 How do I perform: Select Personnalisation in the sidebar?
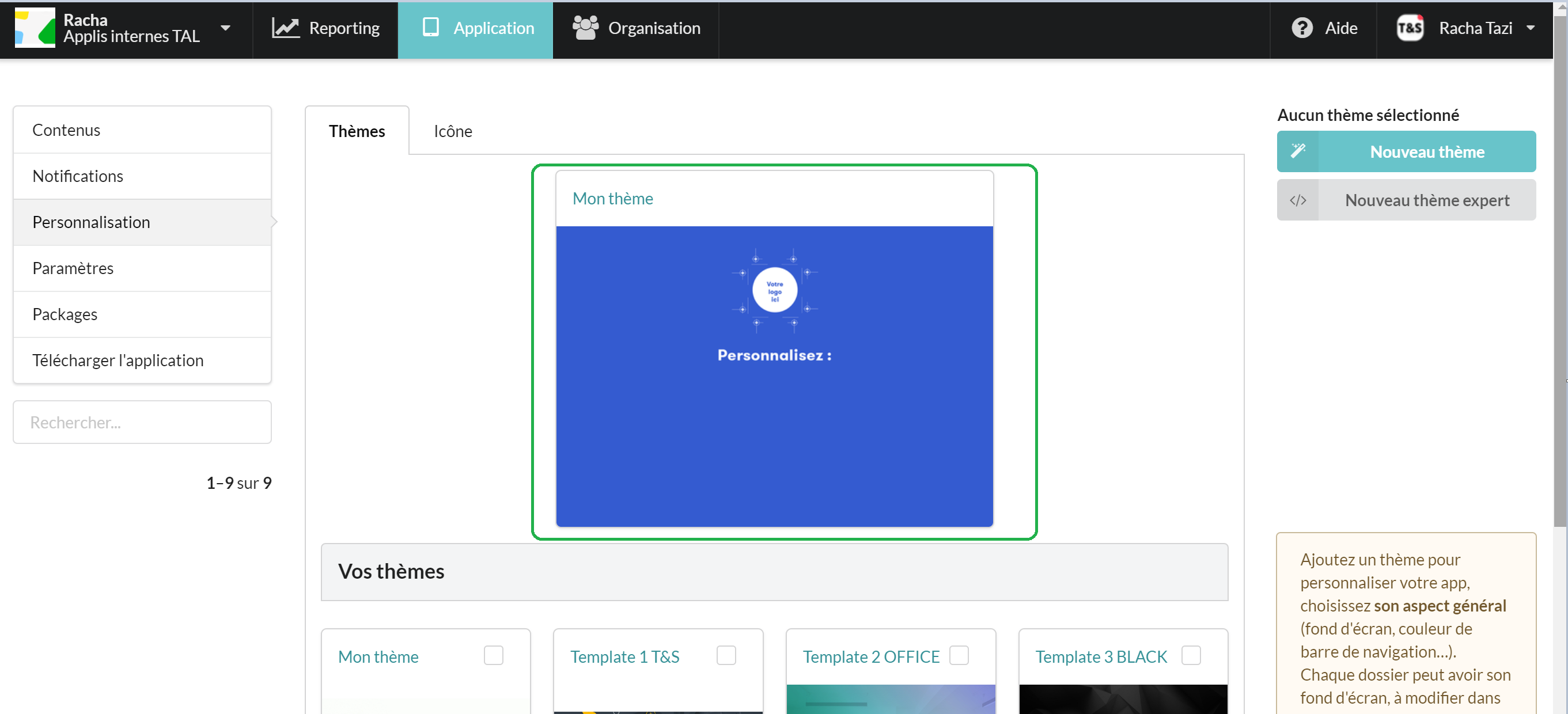[x=142, y=222]
